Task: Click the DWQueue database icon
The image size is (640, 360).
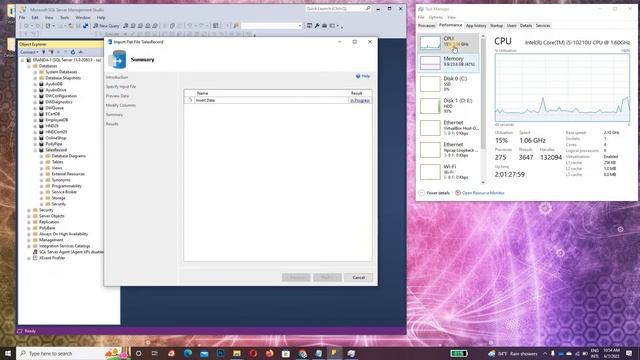Action: (41, 108)
